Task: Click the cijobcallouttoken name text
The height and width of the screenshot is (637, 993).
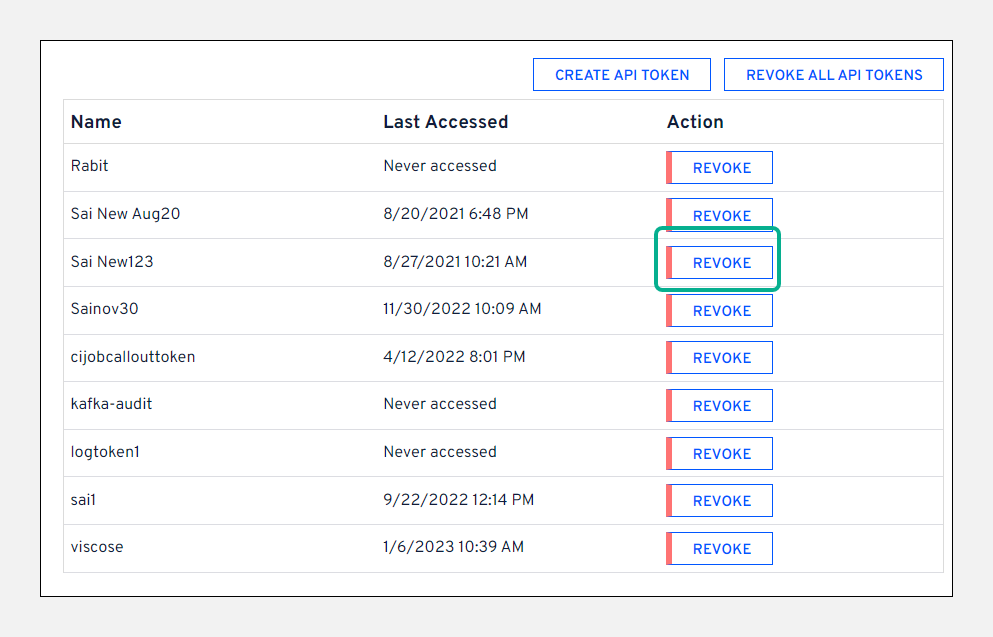Action: point(133,357)
